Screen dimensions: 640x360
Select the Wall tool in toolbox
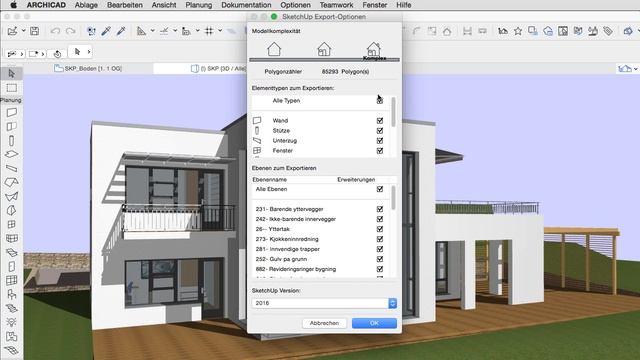11,112
